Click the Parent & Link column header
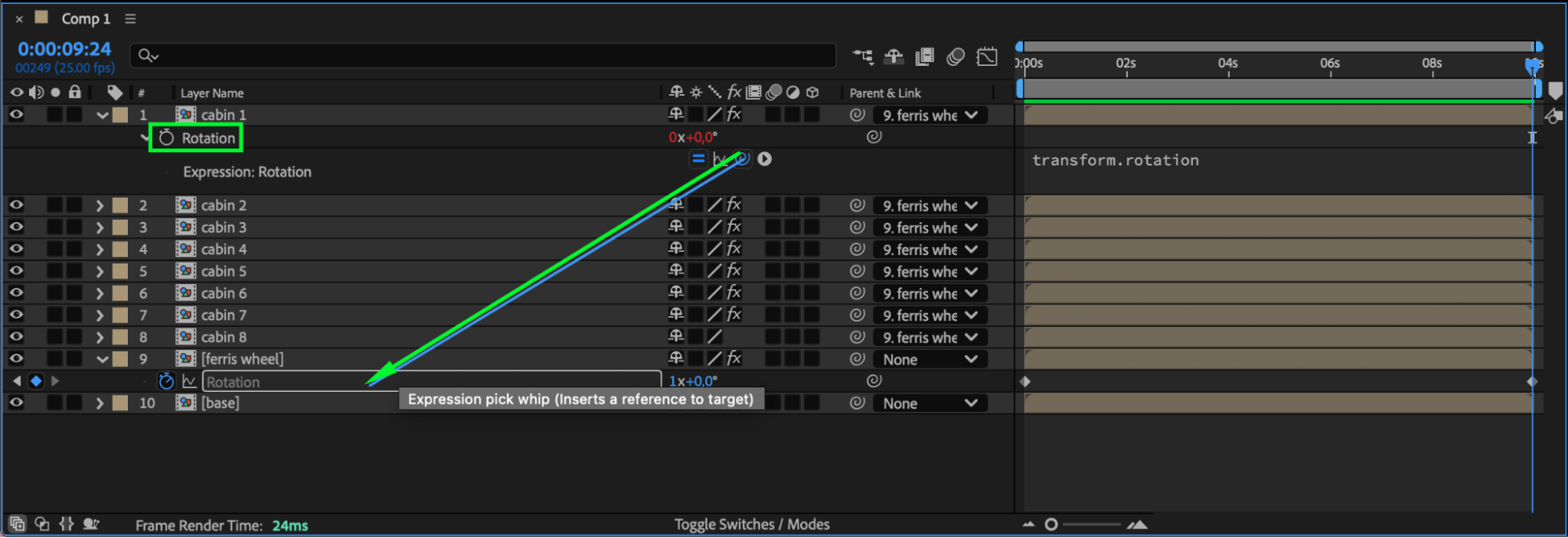Viewport: 1568px width, 538px height. pyautogui.click(x=885, y=93)
